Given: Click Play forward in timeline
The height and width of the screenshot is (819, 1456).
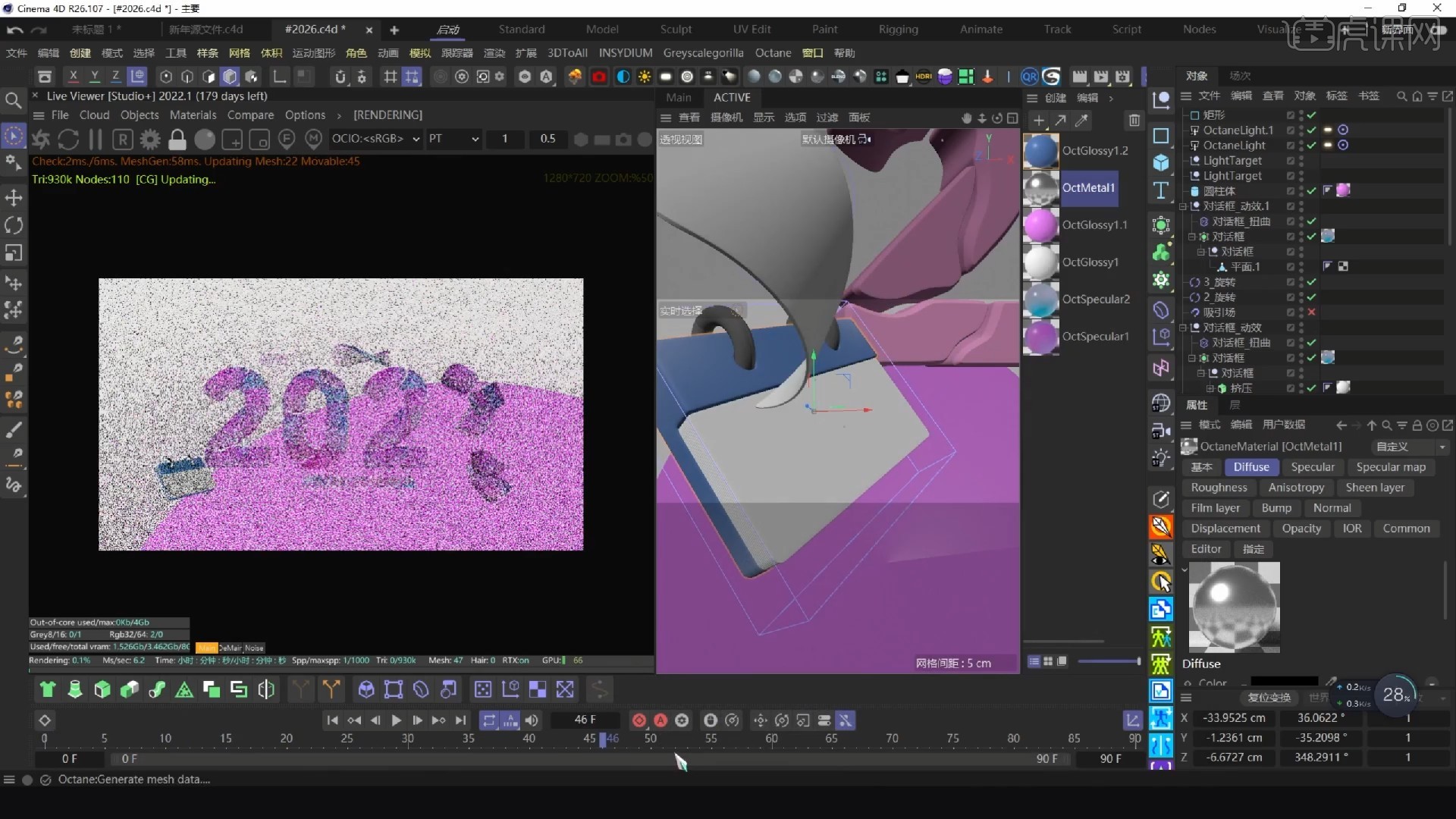Looking at the screenshot, I should click(x=396, y=720).
